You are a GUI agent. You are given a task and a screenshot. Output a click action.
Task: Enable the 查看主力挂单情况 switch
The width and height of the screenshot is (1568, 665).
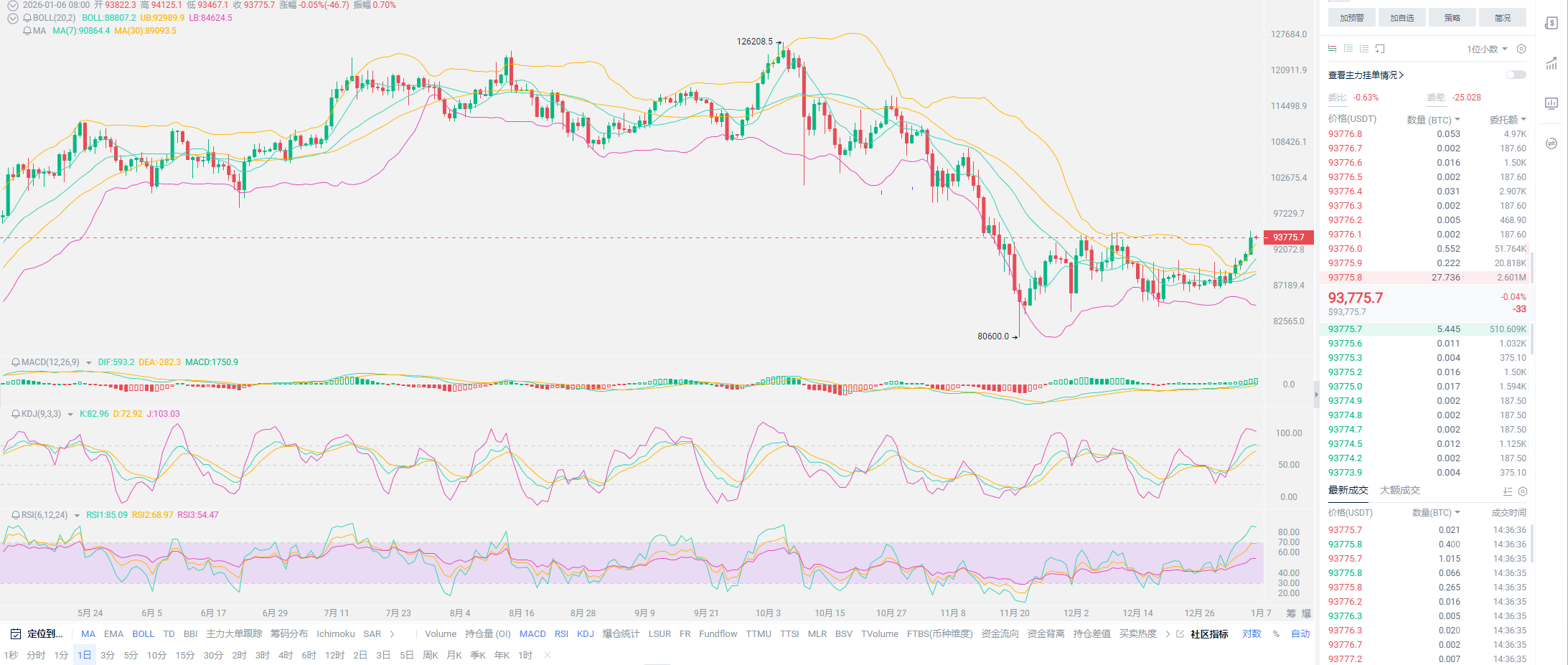click(x=1516, y=75)
